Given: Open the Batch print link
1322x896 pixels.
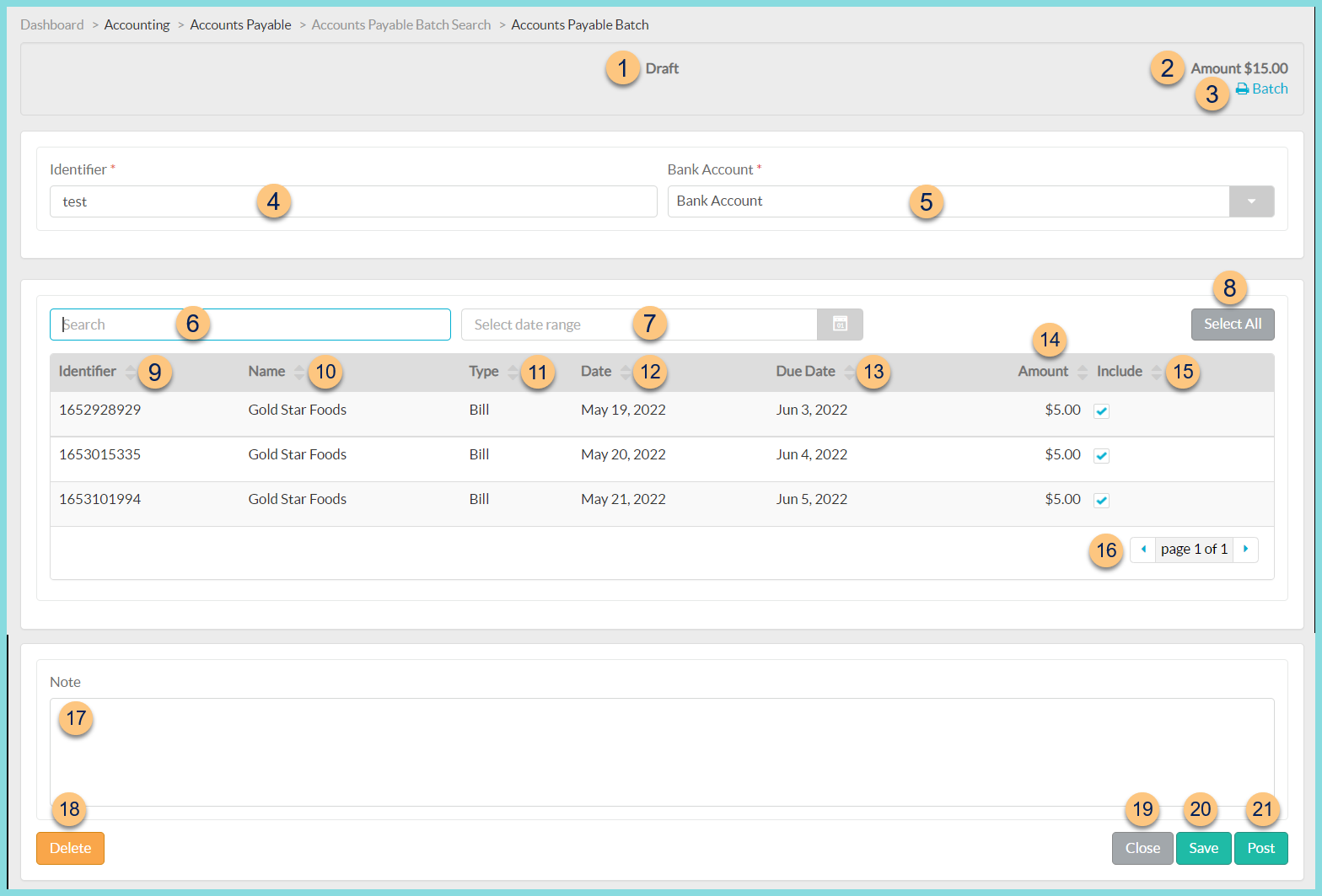Looking at the screenshot, I should (1261, 89).
